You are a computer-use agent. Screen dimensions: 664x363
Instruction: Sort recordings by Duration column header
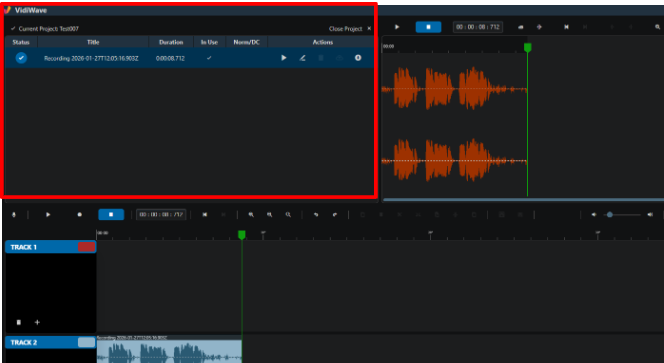point(171,42)
